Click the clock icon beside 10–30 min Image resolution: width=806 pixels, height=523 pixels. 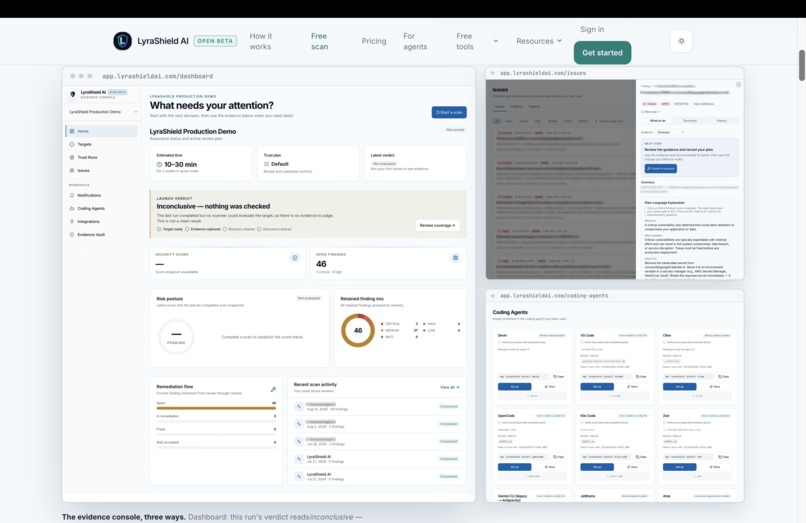[159, 165]
